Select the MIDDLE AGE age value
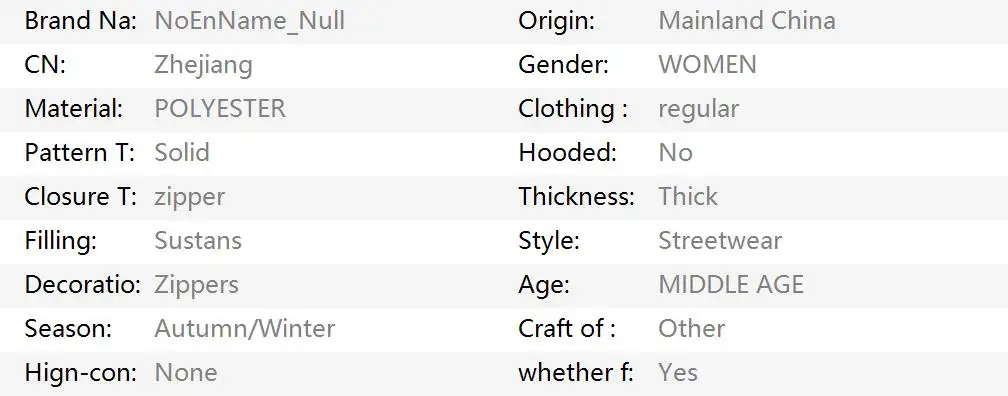 point(731,284)
